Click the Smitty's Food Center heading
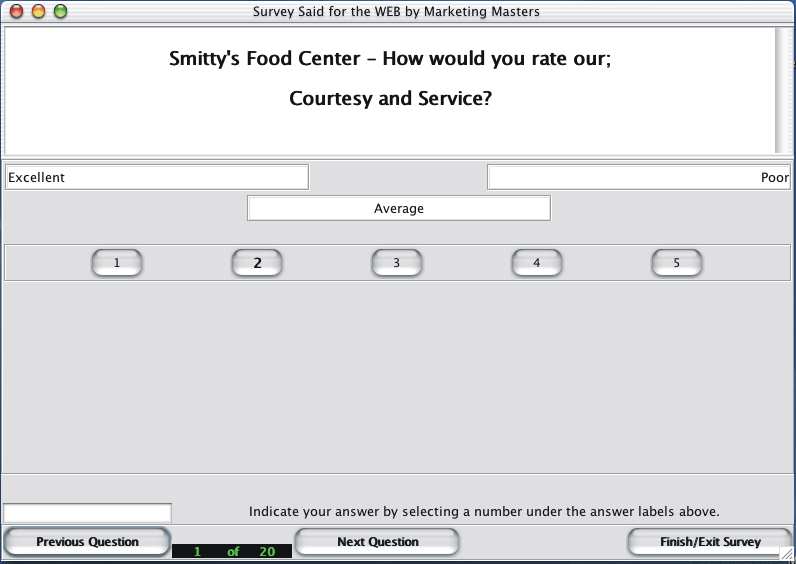Image resolution: width=796 pixels, height=564 pixels. click(x=390, y=58)
